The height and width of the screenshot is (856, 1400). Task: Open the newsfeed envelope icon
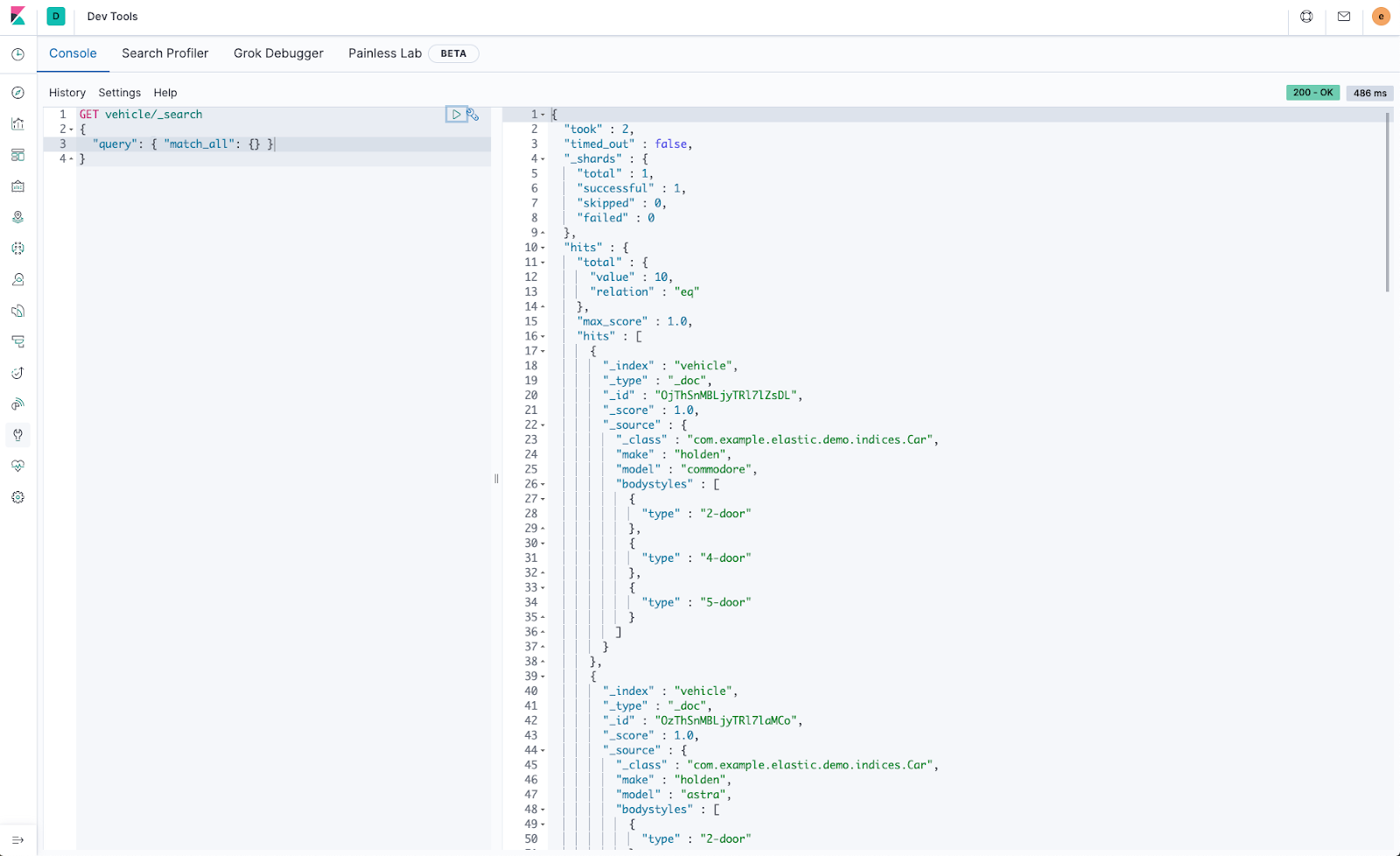(1344, 18)
